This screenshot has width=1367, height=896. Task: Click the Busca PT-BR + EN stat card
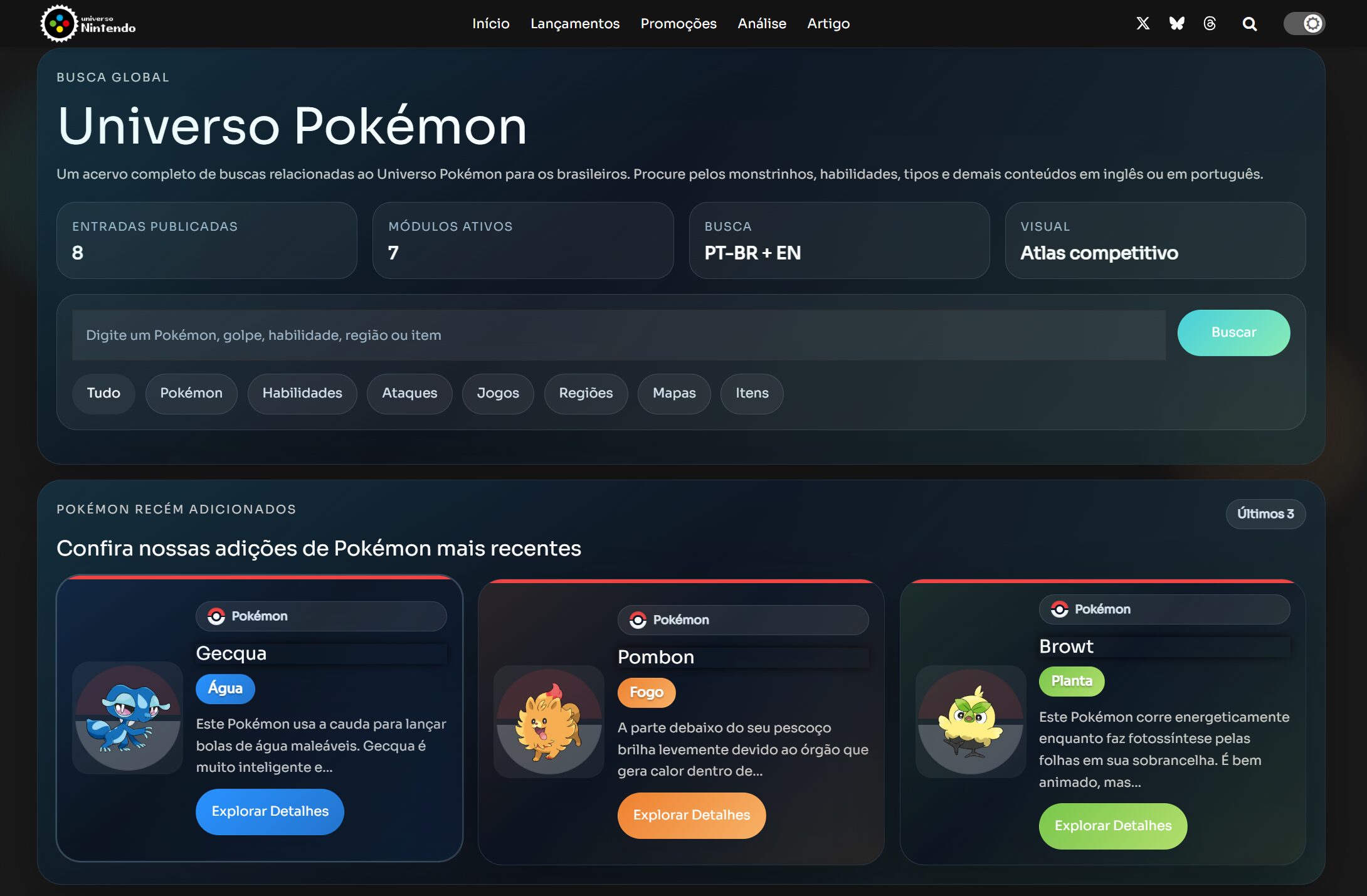click(x=839, y=240)
